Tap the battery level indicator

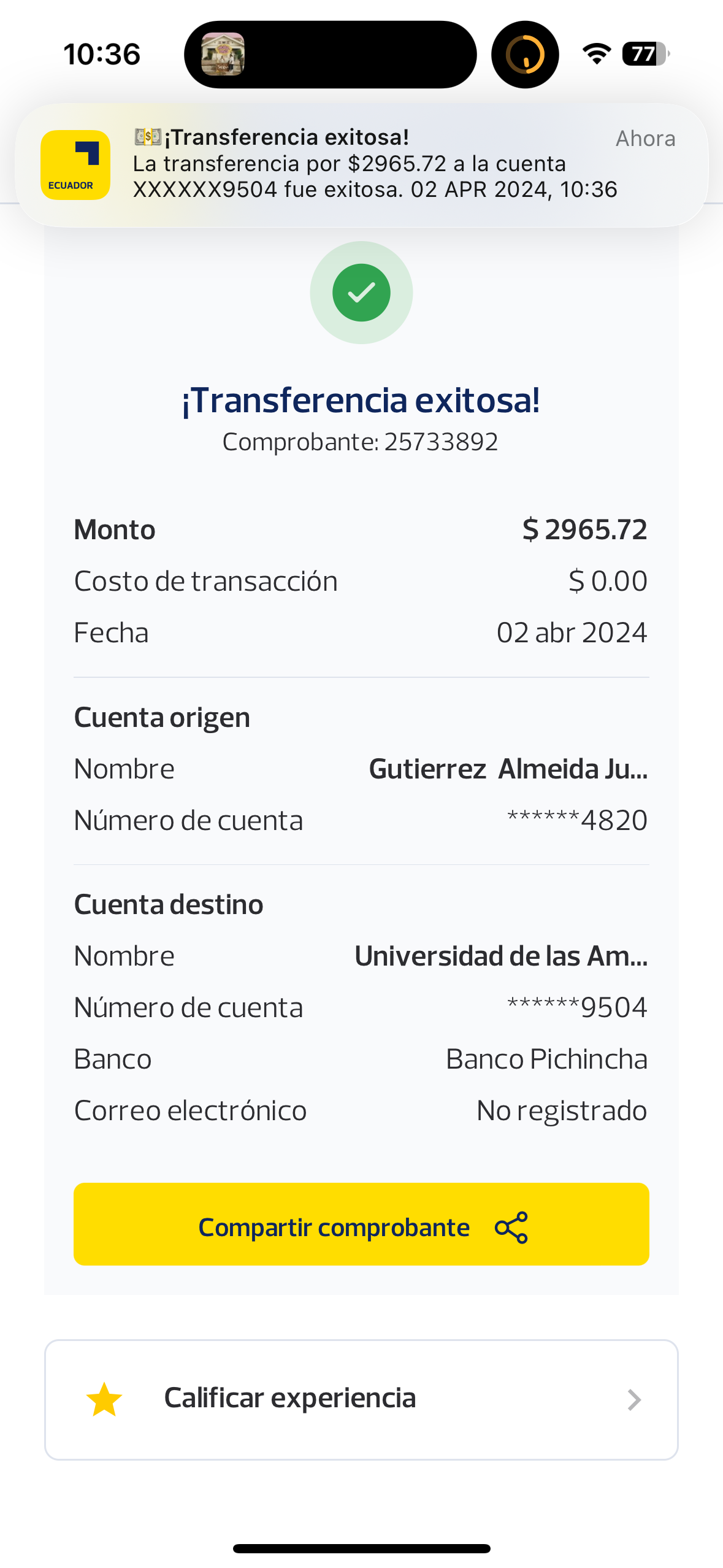click(645, 54)
